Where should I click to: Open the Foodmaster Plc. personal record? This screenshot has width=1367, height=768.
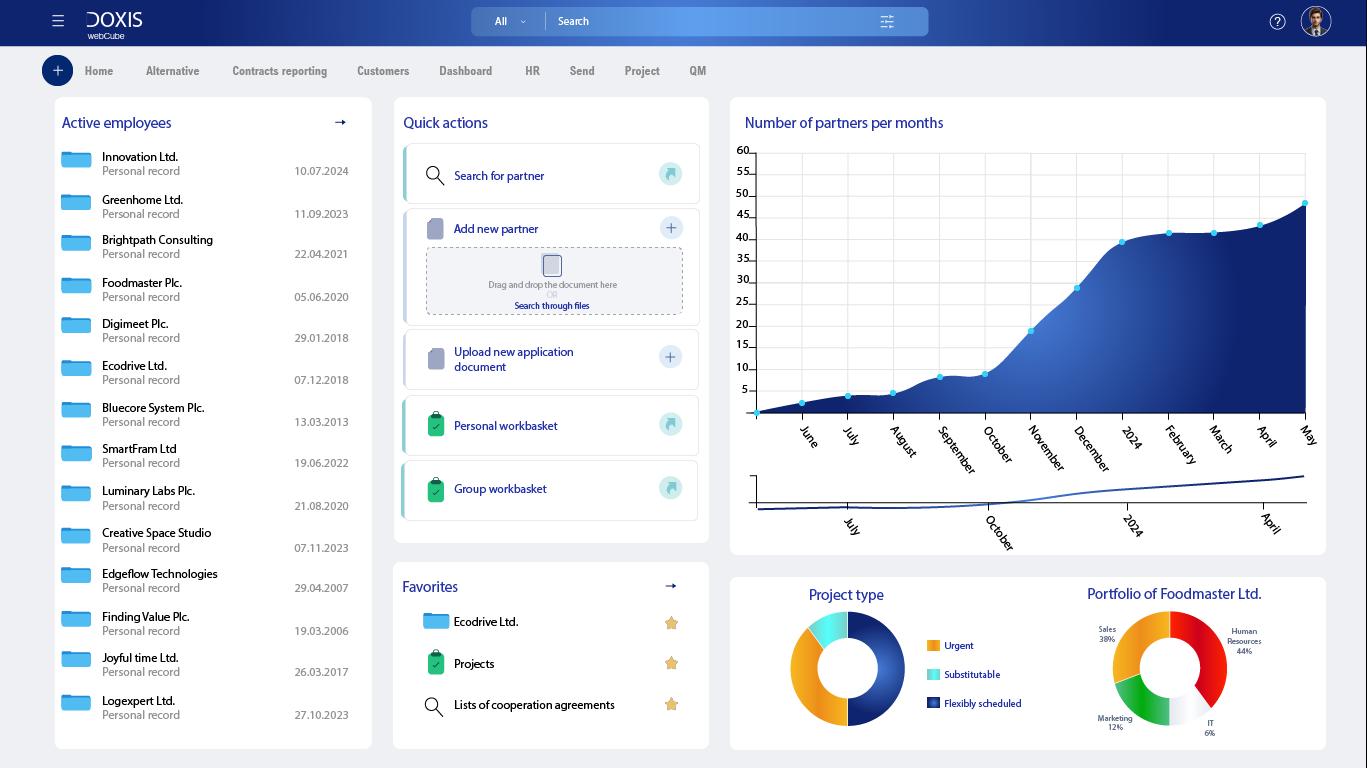142,283
